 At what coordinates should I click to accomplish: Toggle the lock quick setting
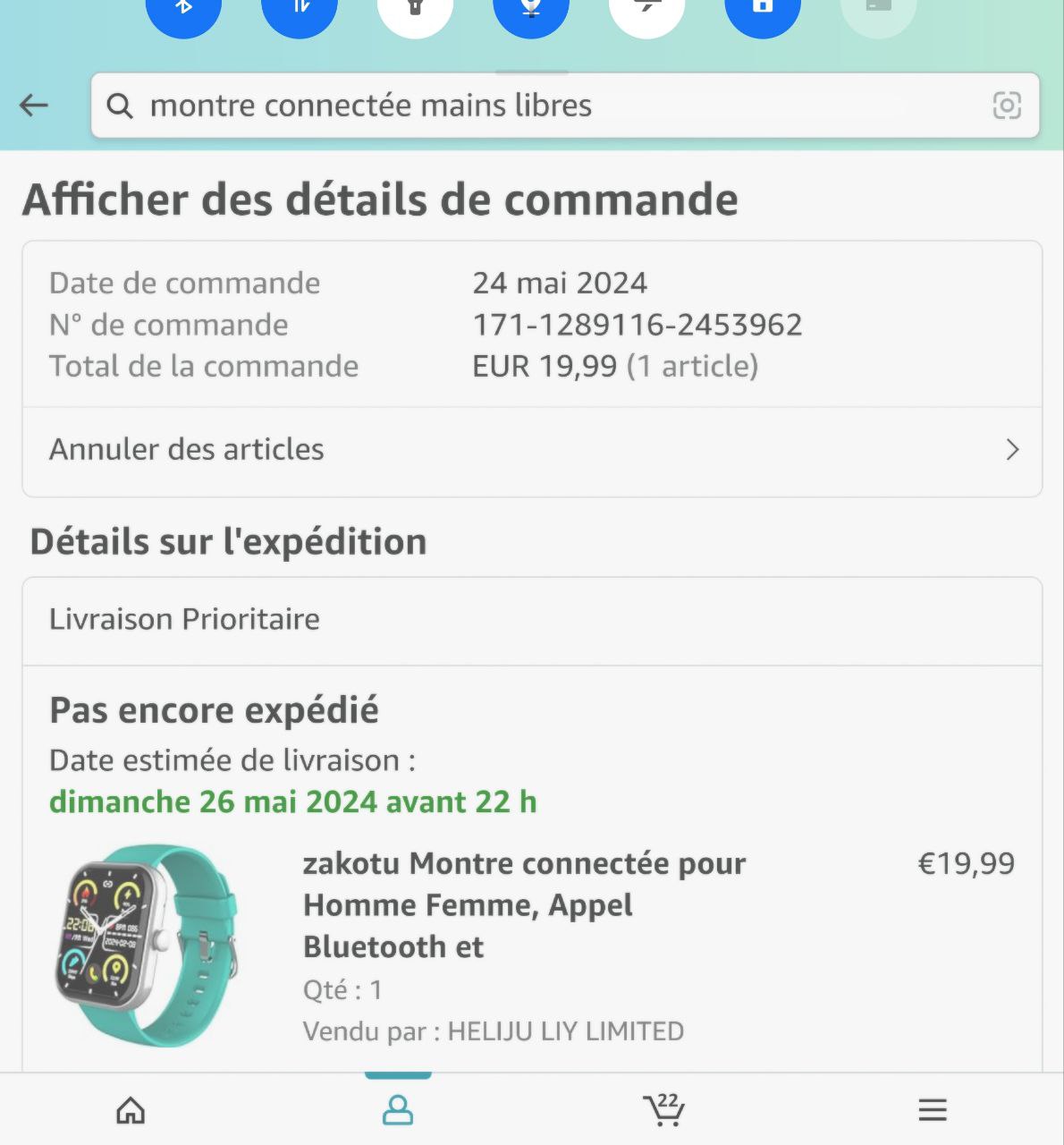tap(762, 9)
